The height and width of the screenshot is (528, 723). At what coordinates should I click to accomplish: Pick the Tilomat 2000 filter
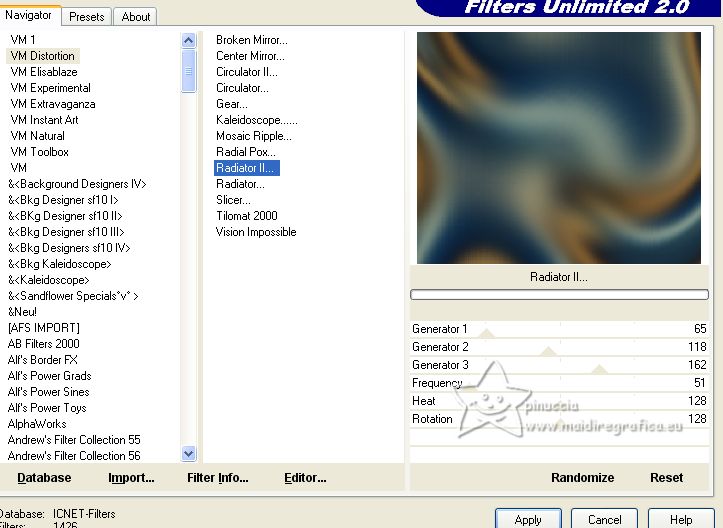click(x=247, y=216)
